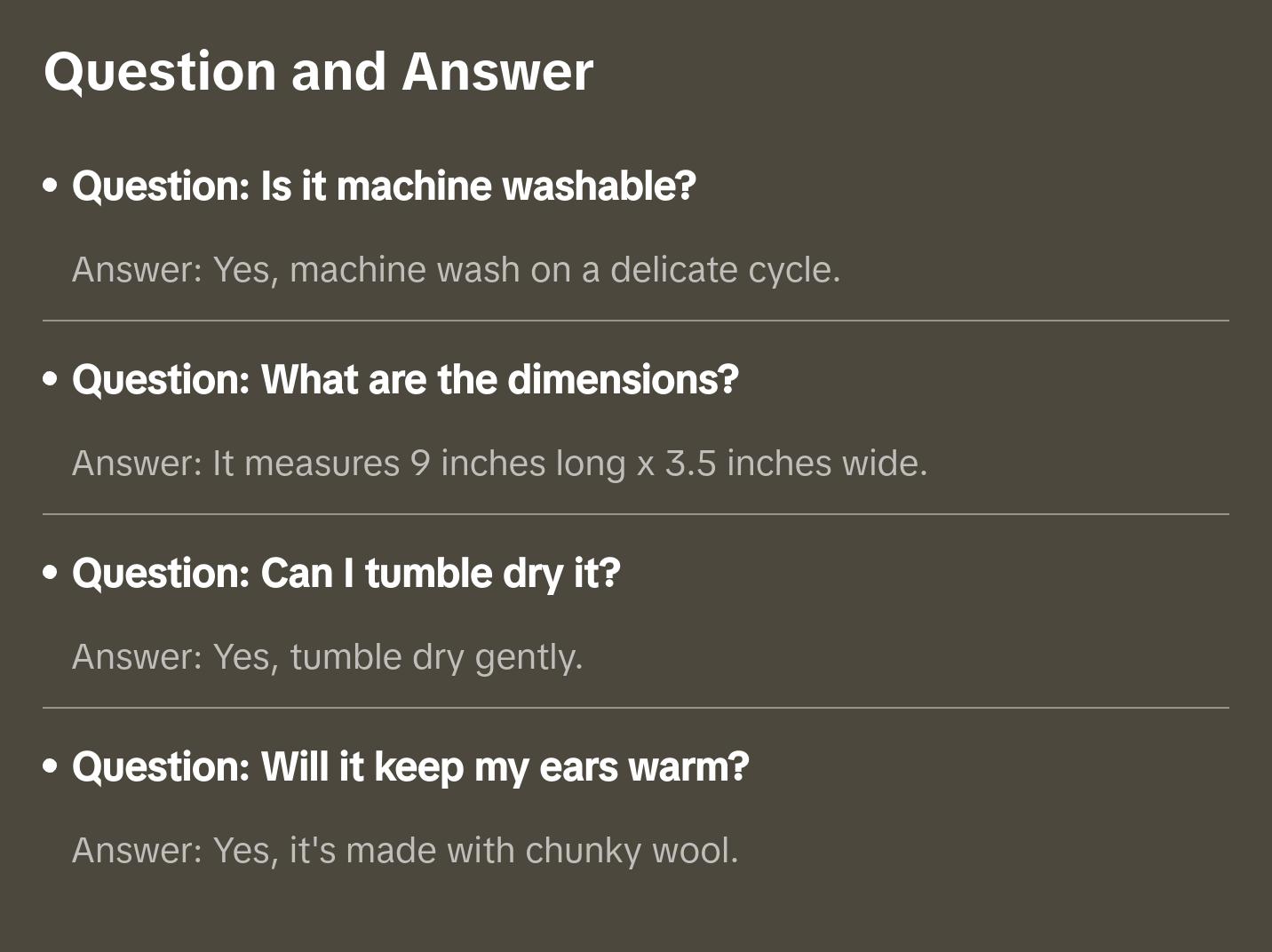Click the "Question and Answer" heading
The height and width of the screenshot is (952, 1272).
click(x=318, y=71)
